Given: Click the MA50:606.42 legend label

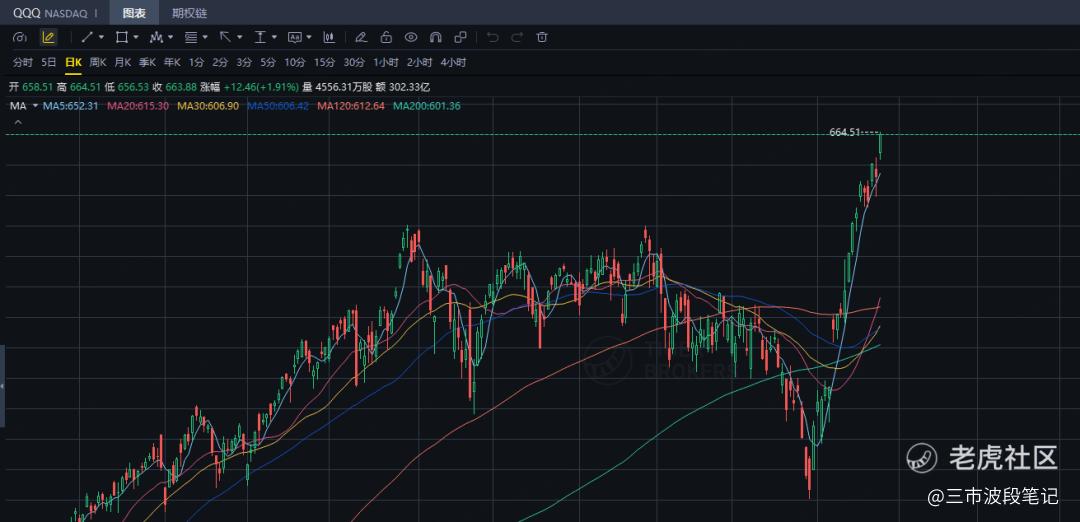Looking at the screenshot, I should (x=278, y=106).
